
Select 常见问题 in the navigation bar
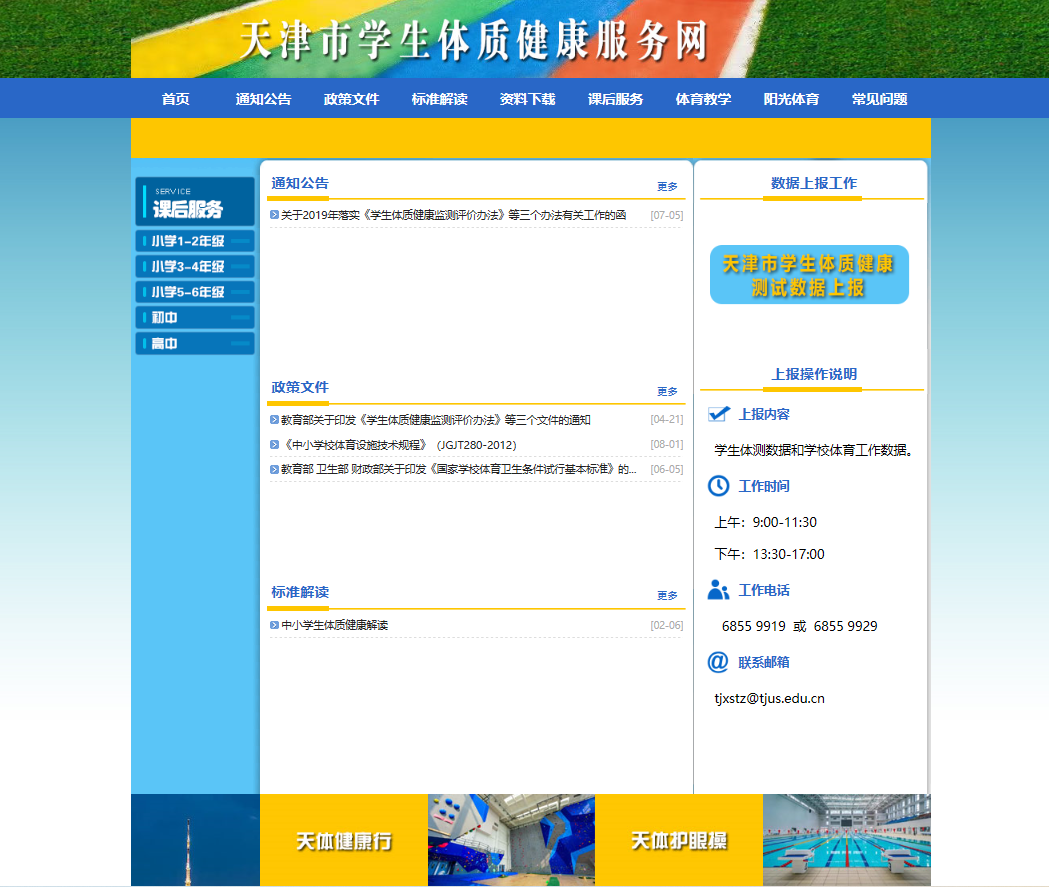pyautogui.click(x=879, y=99)
